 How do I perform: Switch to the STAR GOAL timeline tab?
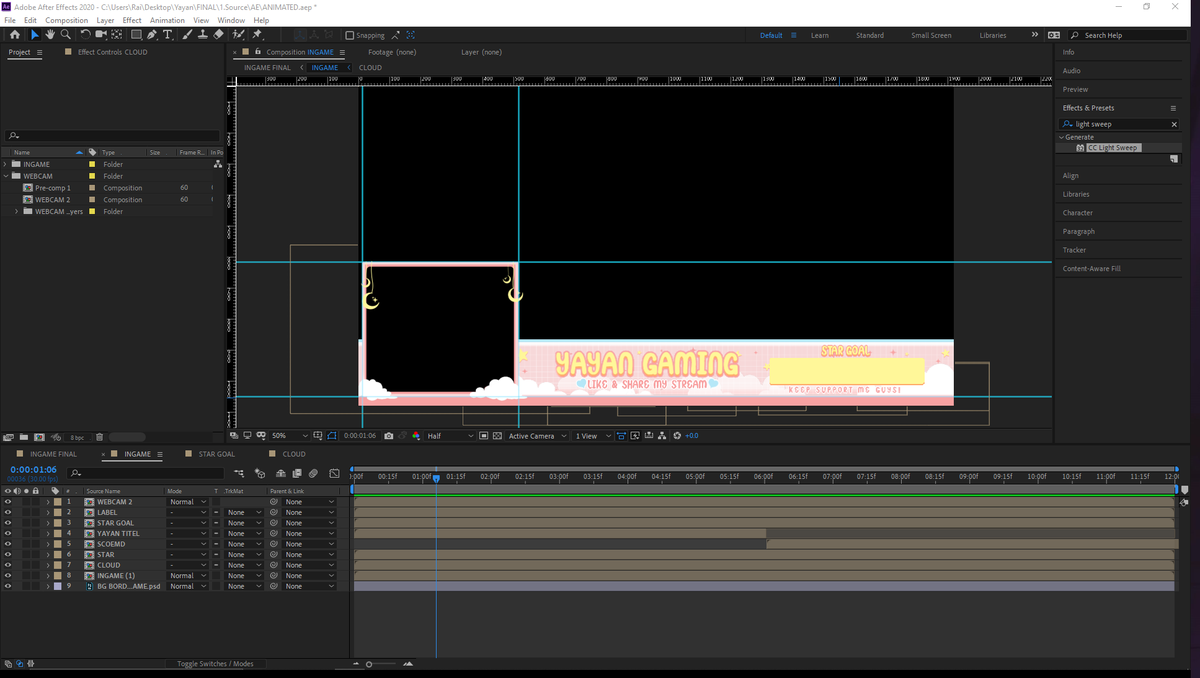click(217, 454)
